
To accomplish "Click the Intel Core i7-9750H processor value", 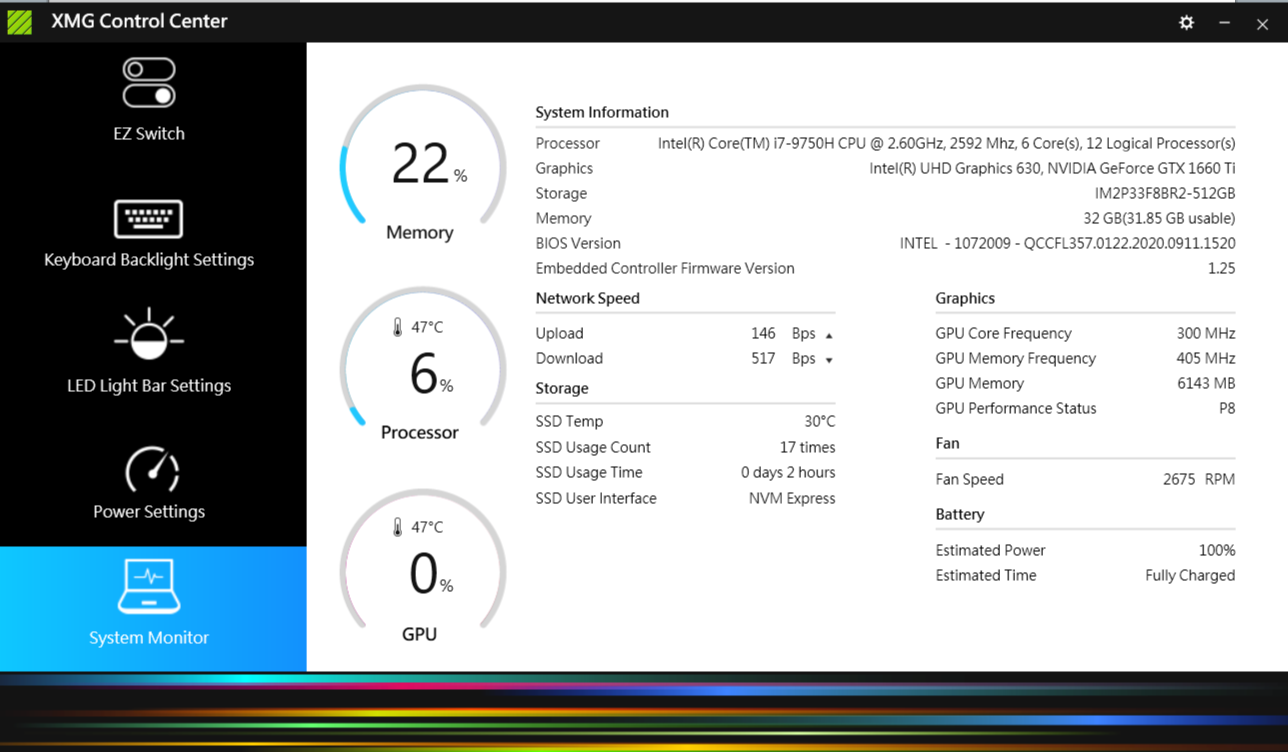I will [946, 143].
